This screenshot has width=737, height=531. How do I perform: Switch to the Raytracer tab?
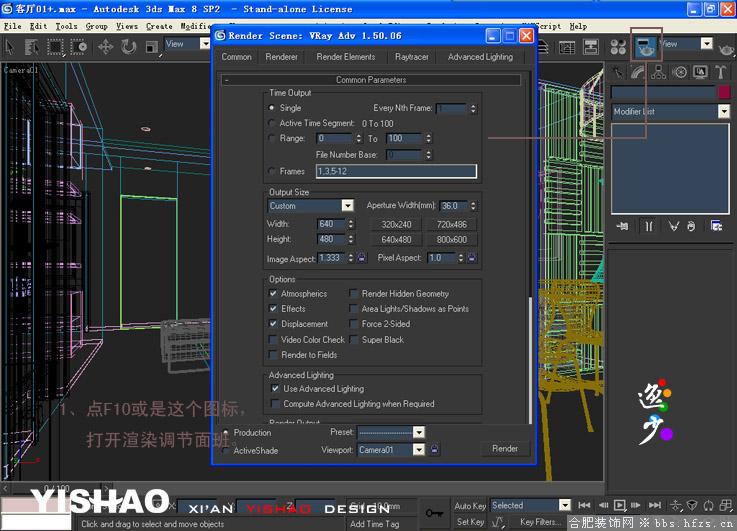coord(412,57)
